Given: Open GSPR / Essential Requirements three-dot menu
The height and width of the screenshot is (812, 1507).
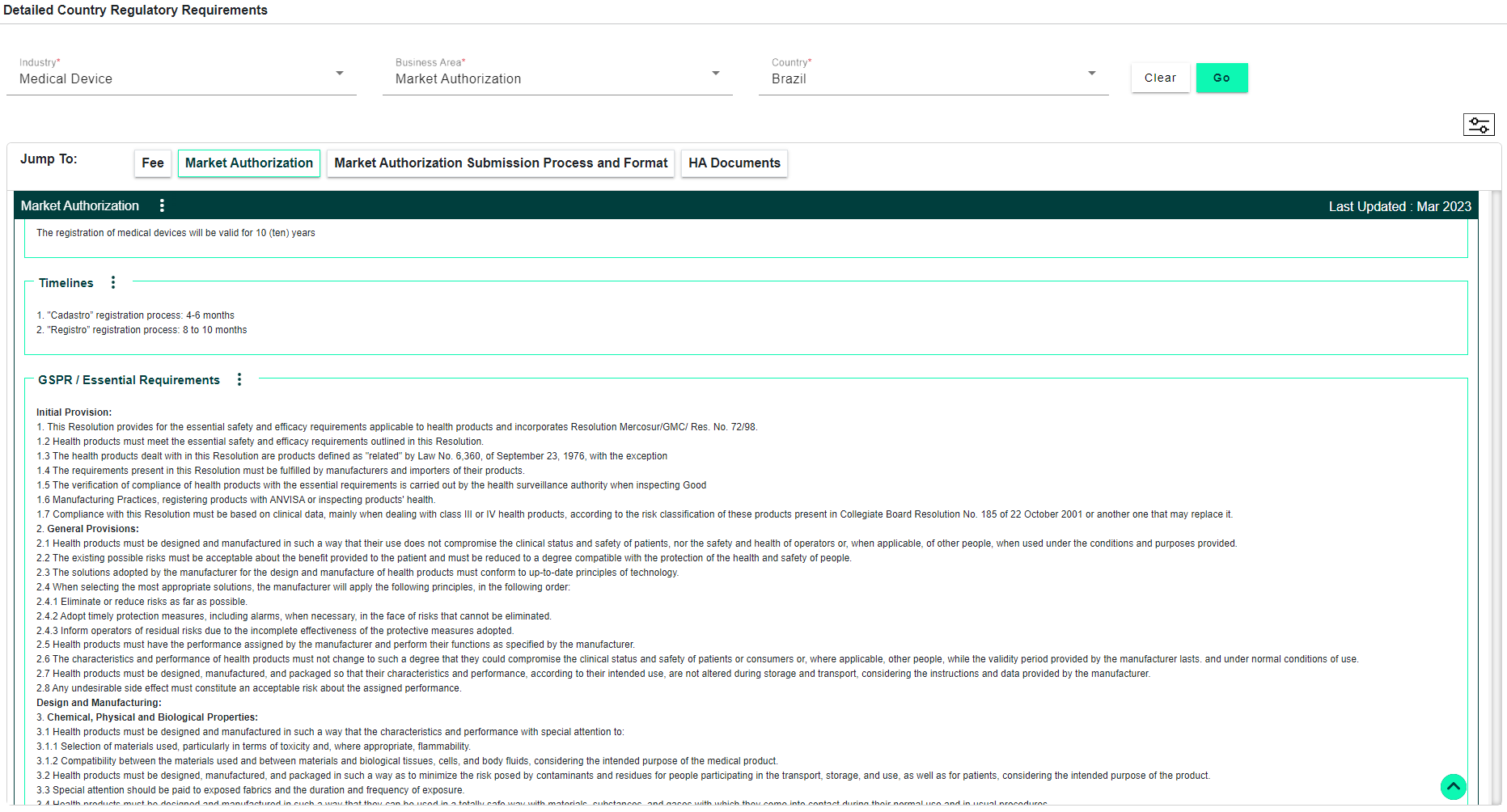Looking at the screenshot, I should point(239,379).
